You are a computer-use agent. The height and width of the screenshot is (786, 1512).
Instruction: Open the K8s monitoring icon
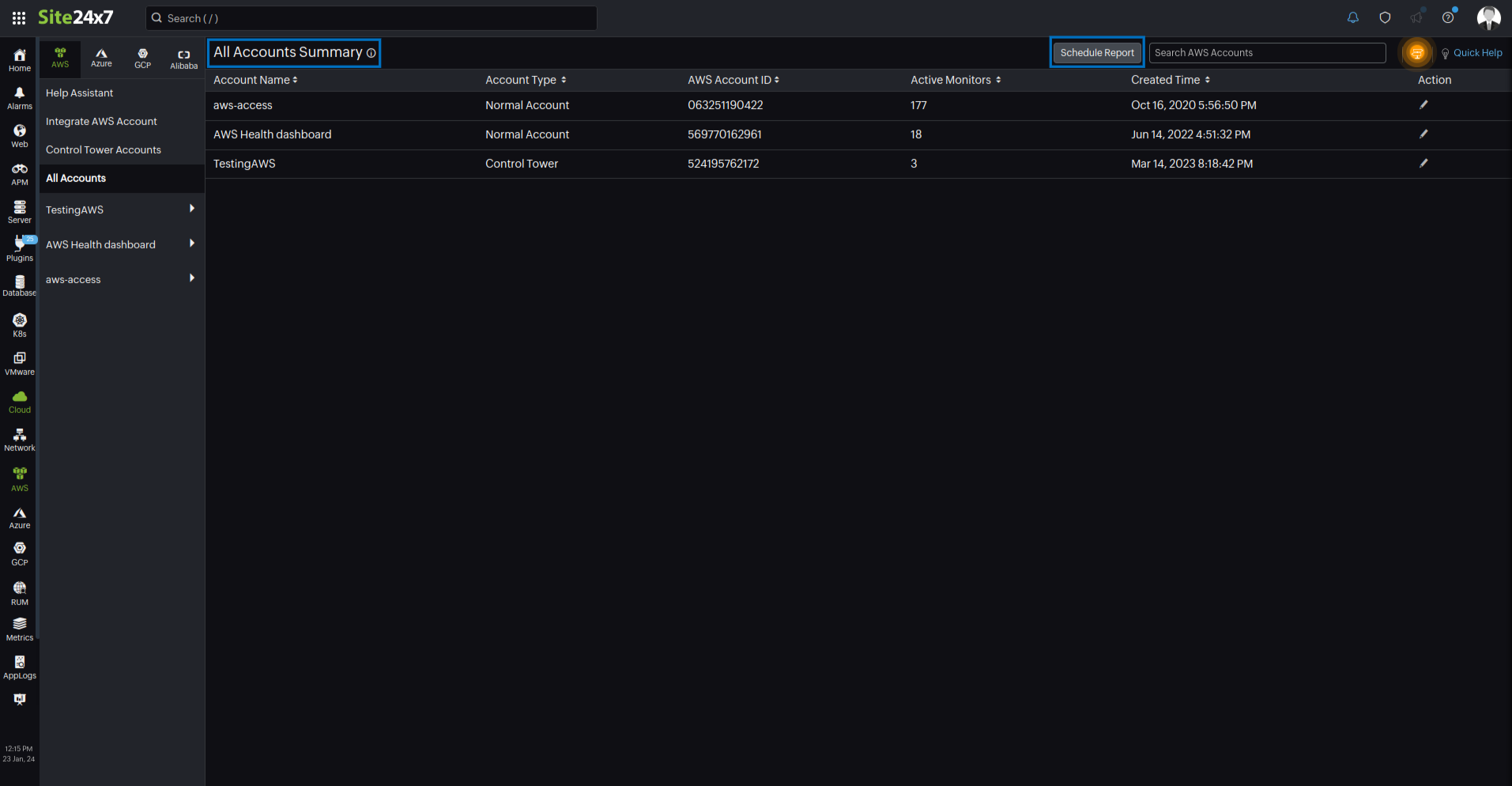19,324
